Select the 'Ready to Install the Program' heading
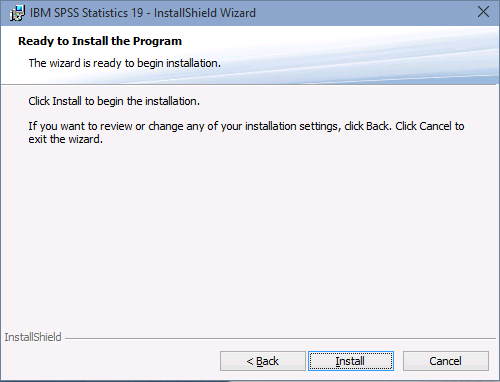This screenshot has height=382, width=500. (100, 41)
